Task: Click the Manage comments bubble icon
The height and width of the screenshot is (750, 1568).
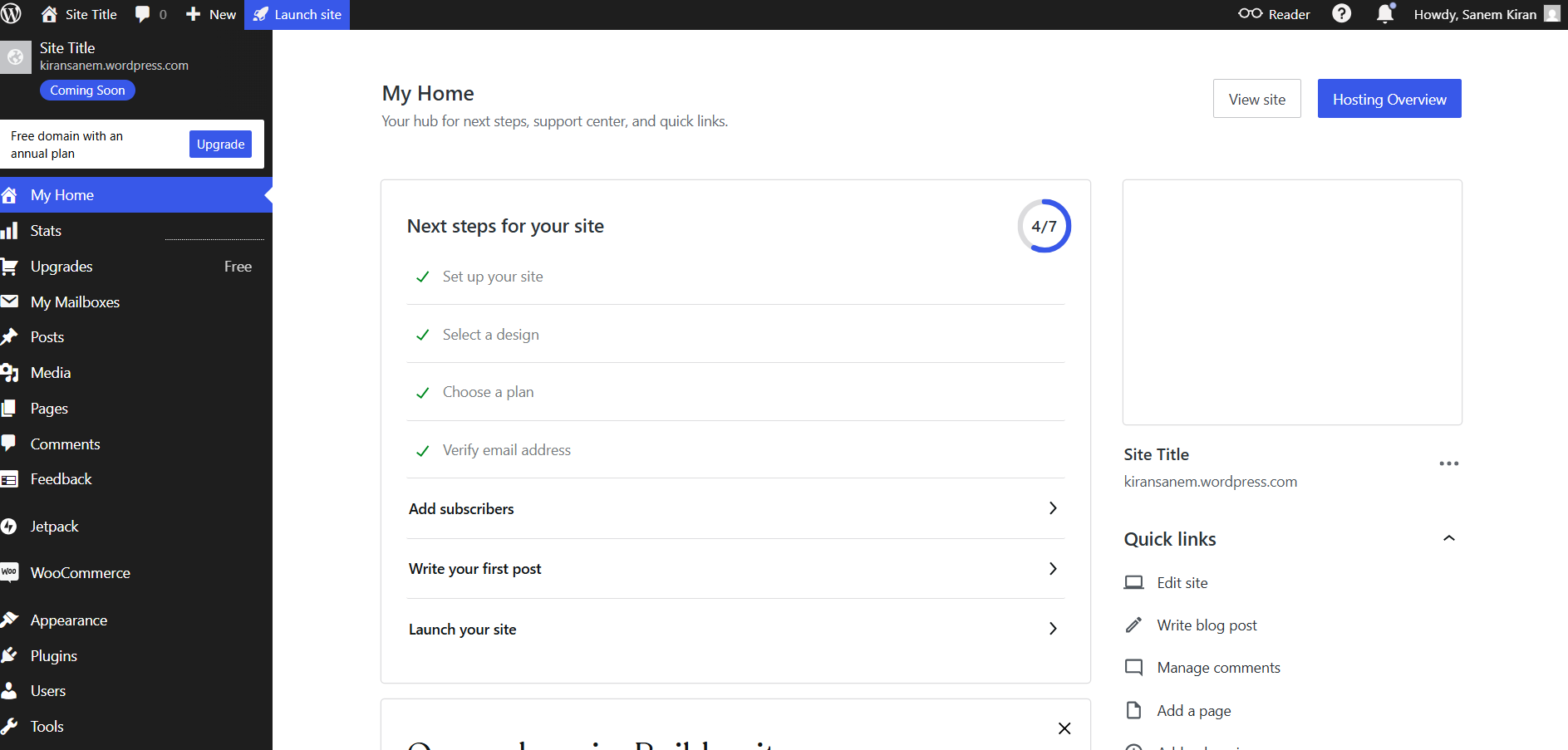Action: pos(1133,667)
